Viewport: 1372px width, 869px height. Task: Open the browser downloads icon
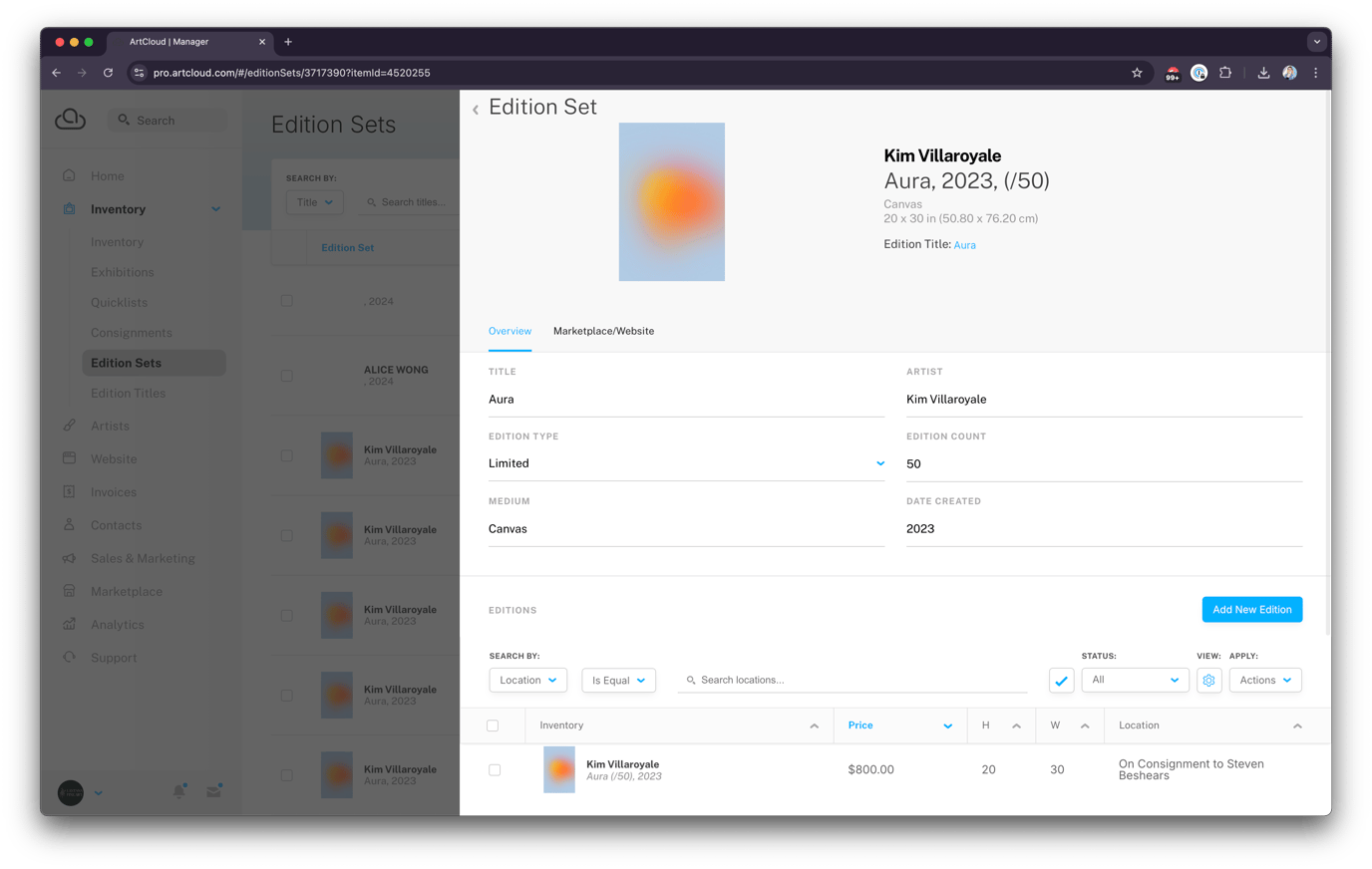(x=1263, y=73)
